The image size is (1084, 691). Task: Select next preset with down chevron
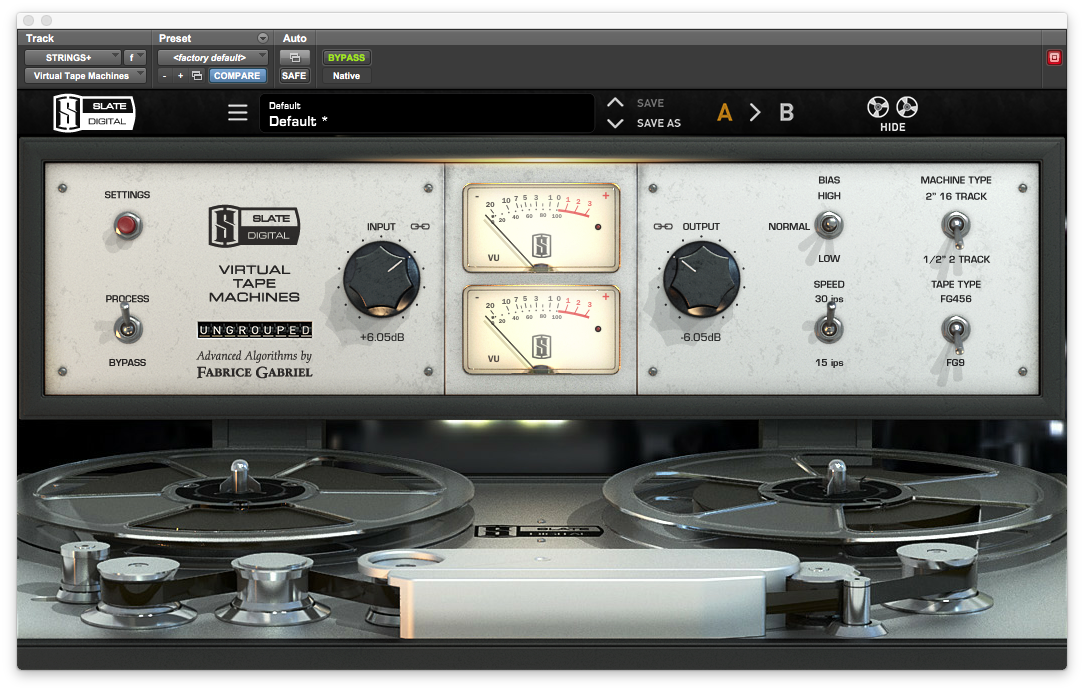pyautogui.click(x=615, y=123)
